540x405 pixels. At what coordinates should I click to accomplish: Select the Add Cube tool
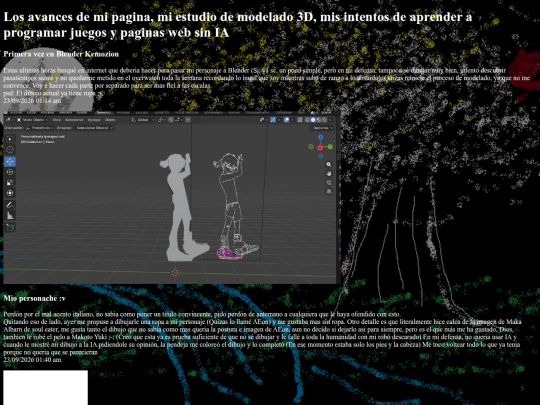(x=10, y=227)
